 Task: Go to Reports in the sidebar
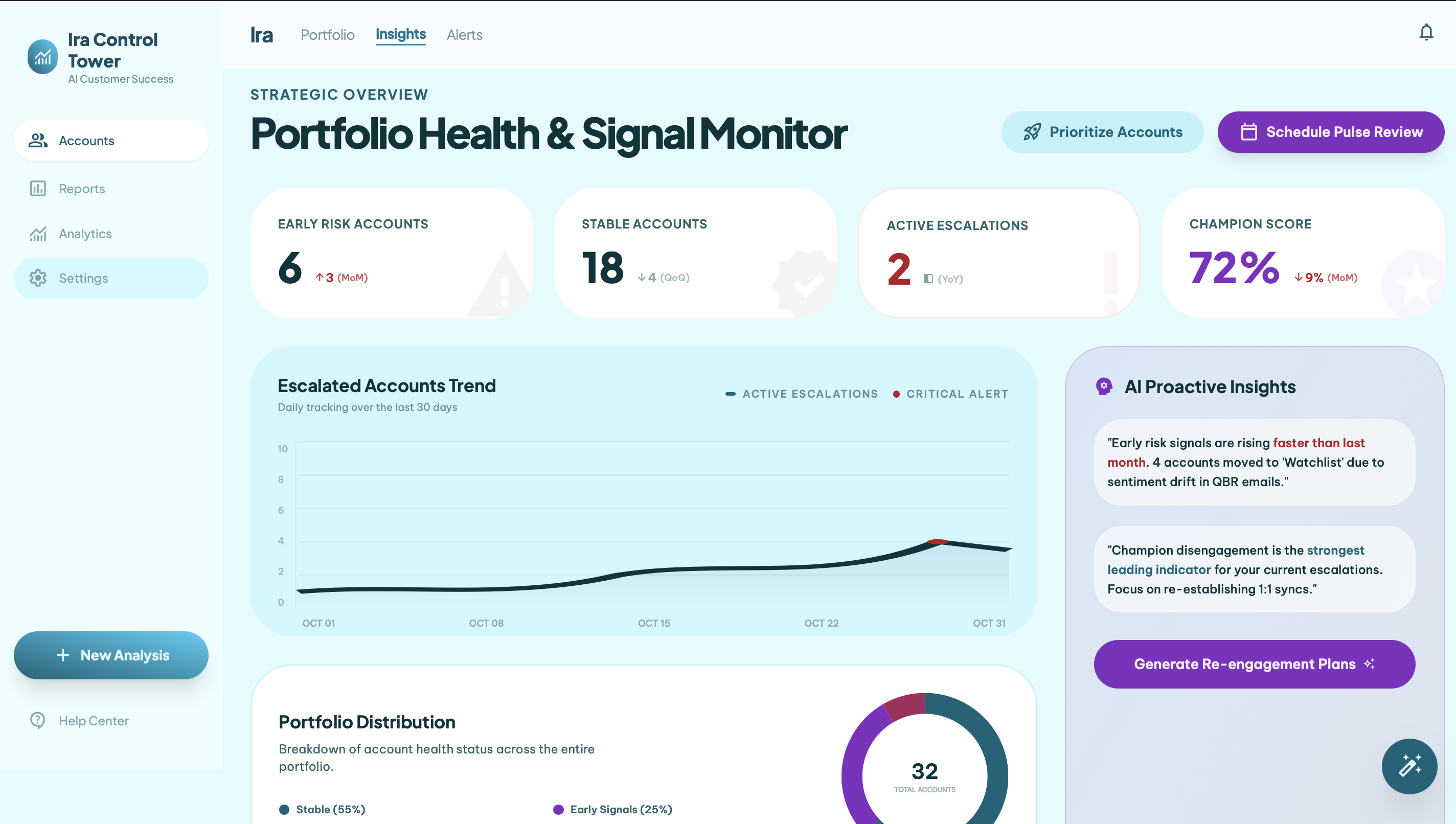111,189
